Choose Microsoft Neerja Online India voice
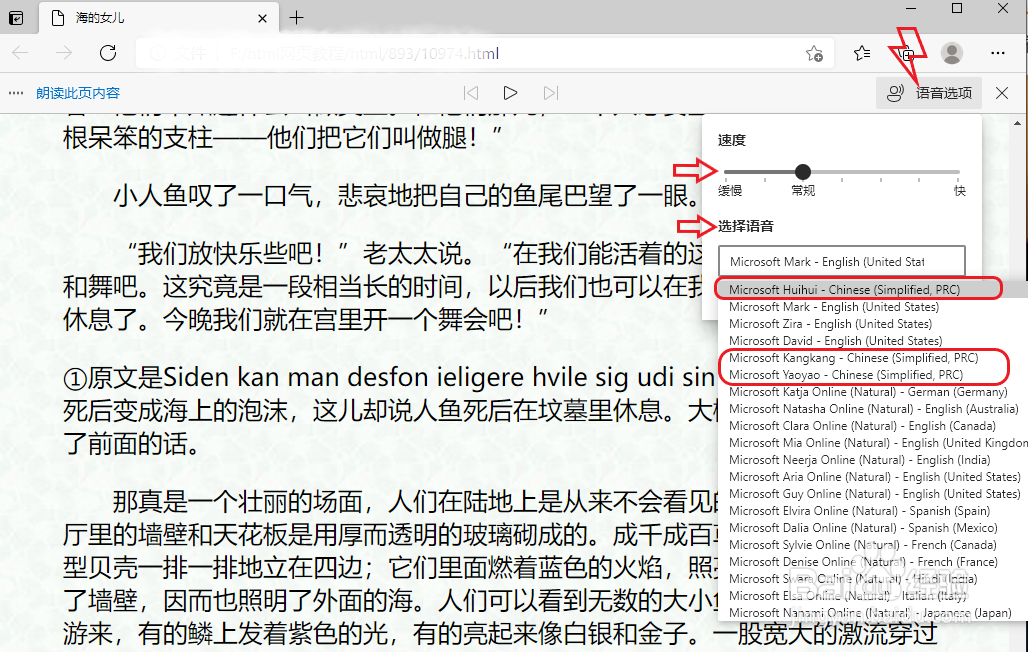Image resolution: width=1028 pixels, height=652 pixels. tap(871, 460)
